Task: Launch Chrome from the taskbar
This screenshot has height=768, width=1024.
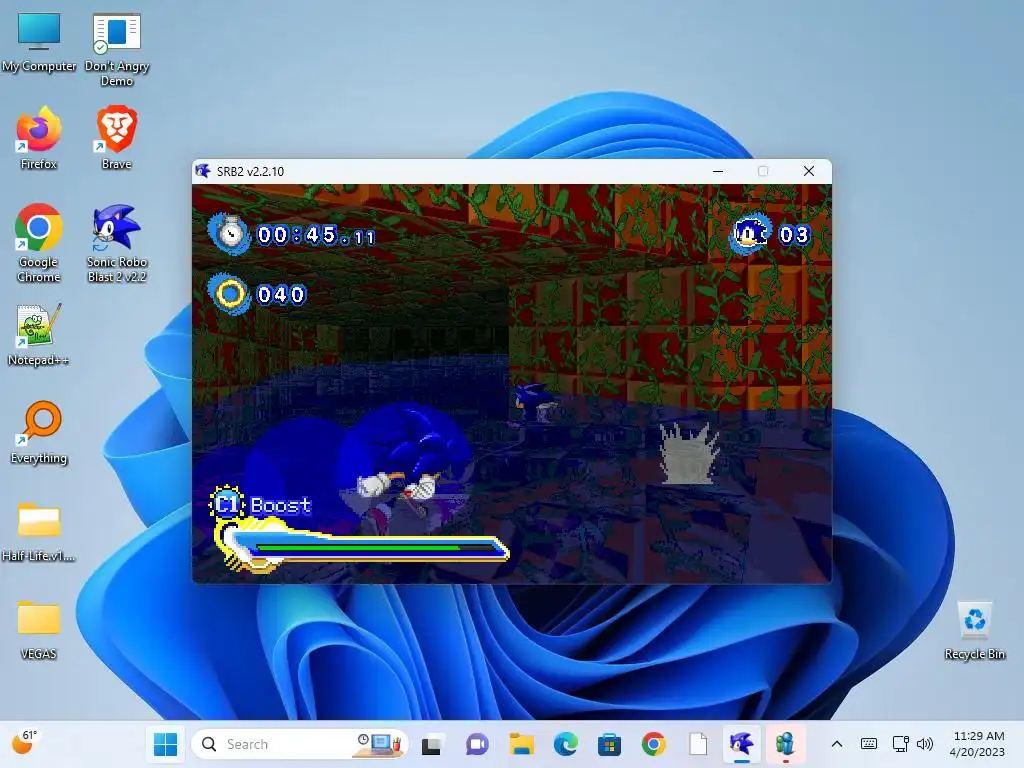Action: click(654, 744)
